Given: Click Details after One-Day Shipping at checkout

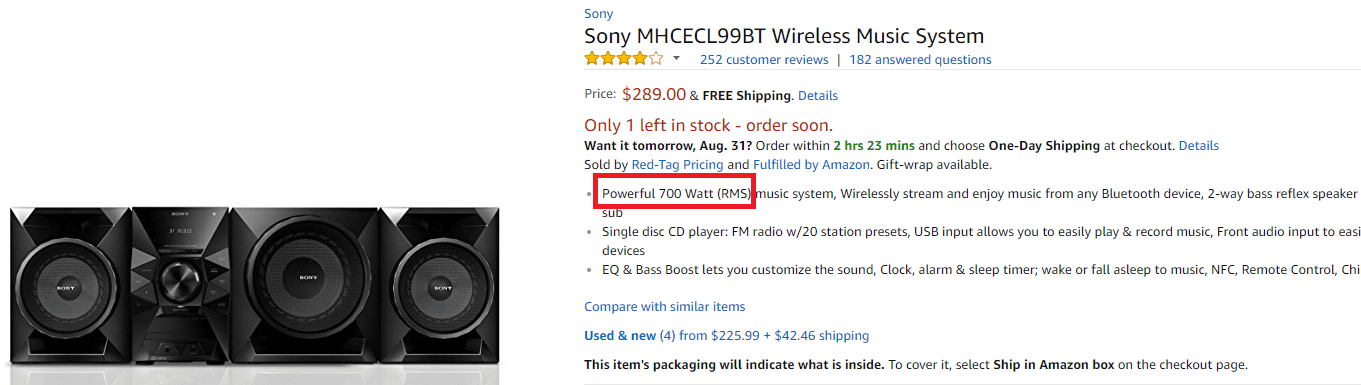Looking at the screenshot, I should (x=1199, y=146).
